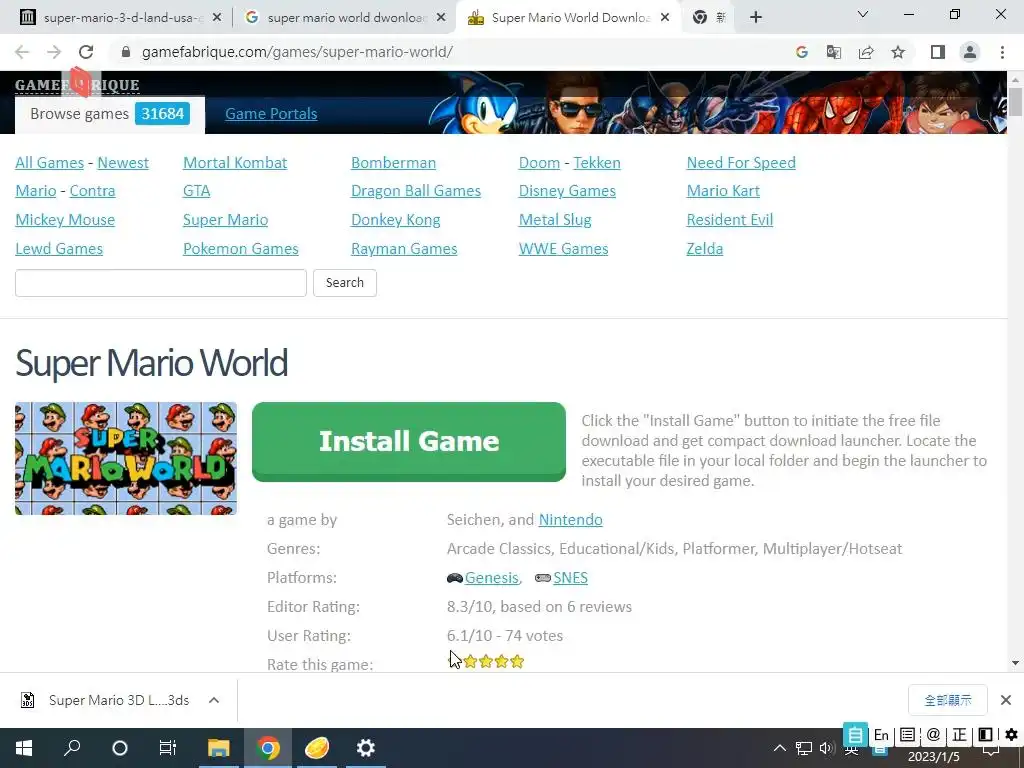Click the volume speaker tray icon
Viewport: 1024px width, 768px height.
pyautogui.click(x=827, y=748)
